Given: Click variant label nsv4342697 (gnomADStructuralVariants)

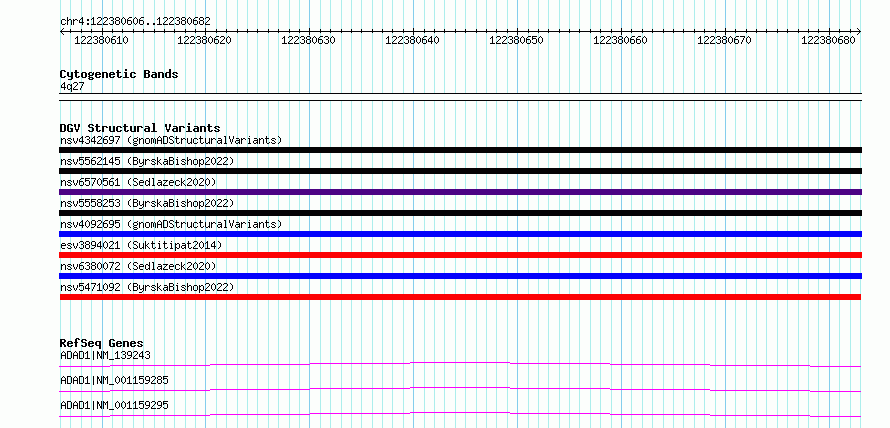Looking at the screenshot, I should point(171,140).
